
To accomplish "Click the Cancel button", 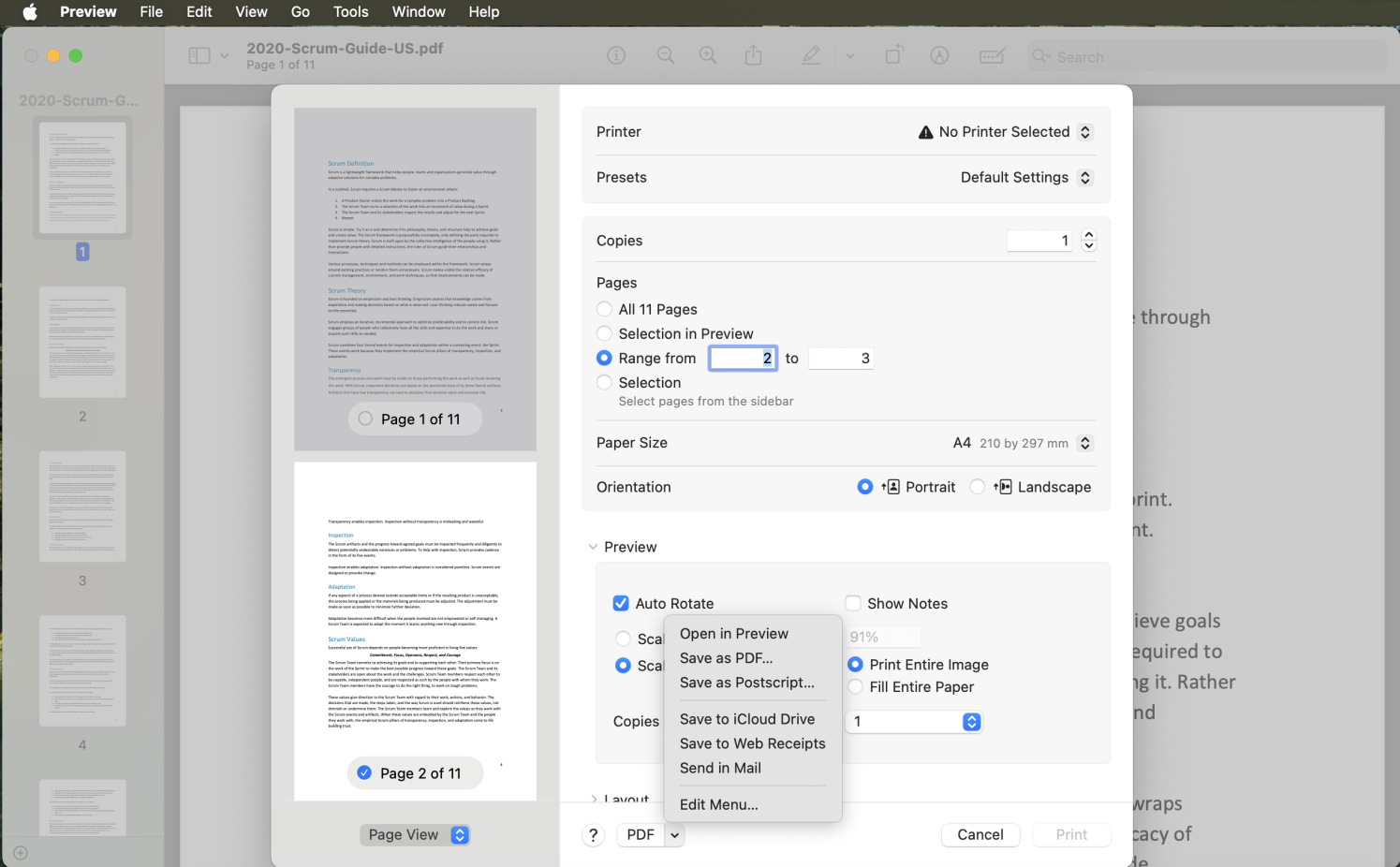I will 980,834.
